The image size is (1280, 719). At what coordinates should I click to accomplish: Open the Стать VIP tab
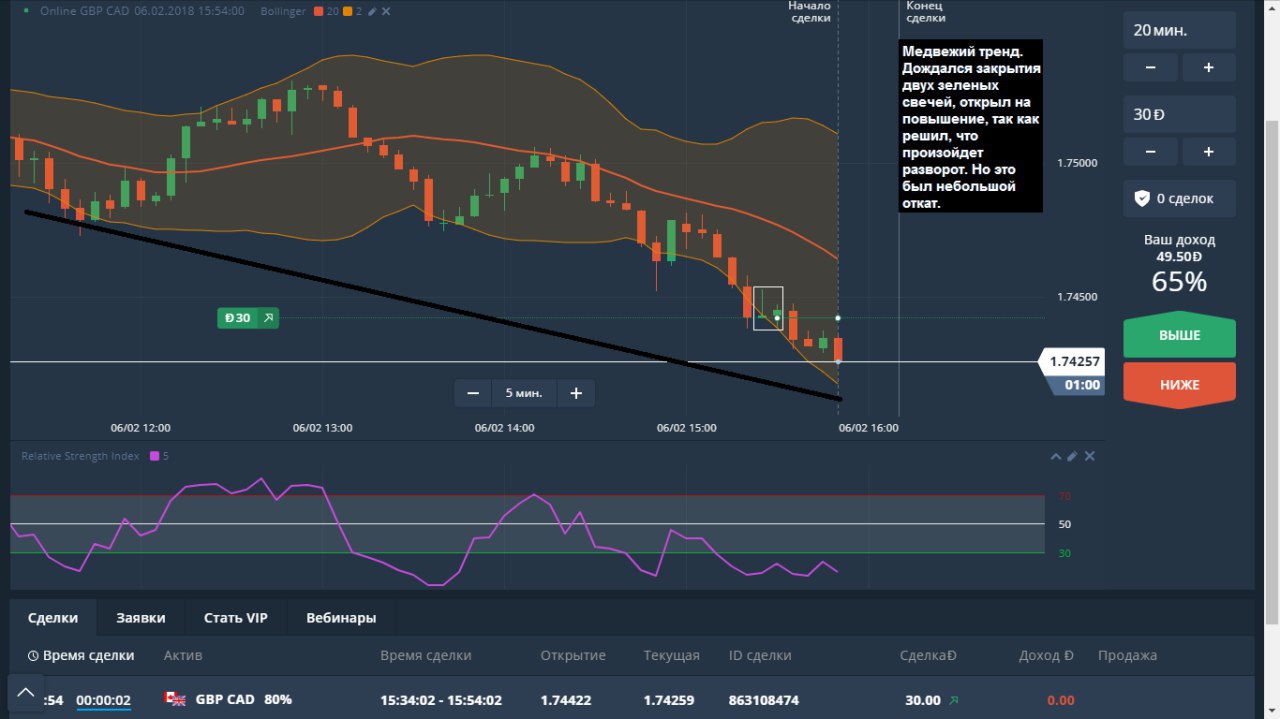click(x=236, y=618)
